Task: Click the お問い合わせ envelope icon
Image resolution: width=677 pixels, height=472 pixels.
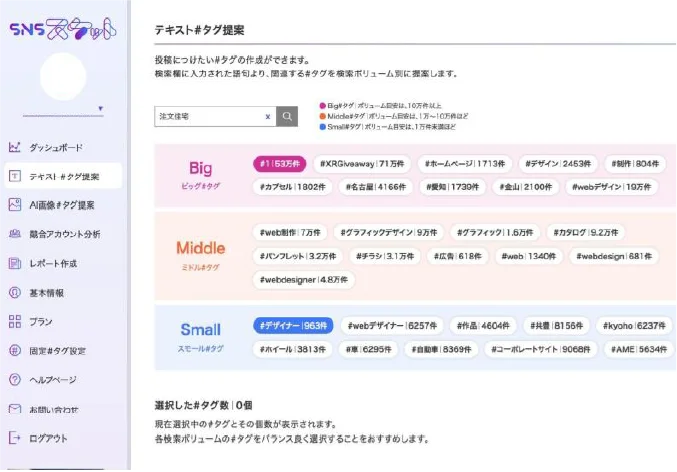Action: pos(15,409)
